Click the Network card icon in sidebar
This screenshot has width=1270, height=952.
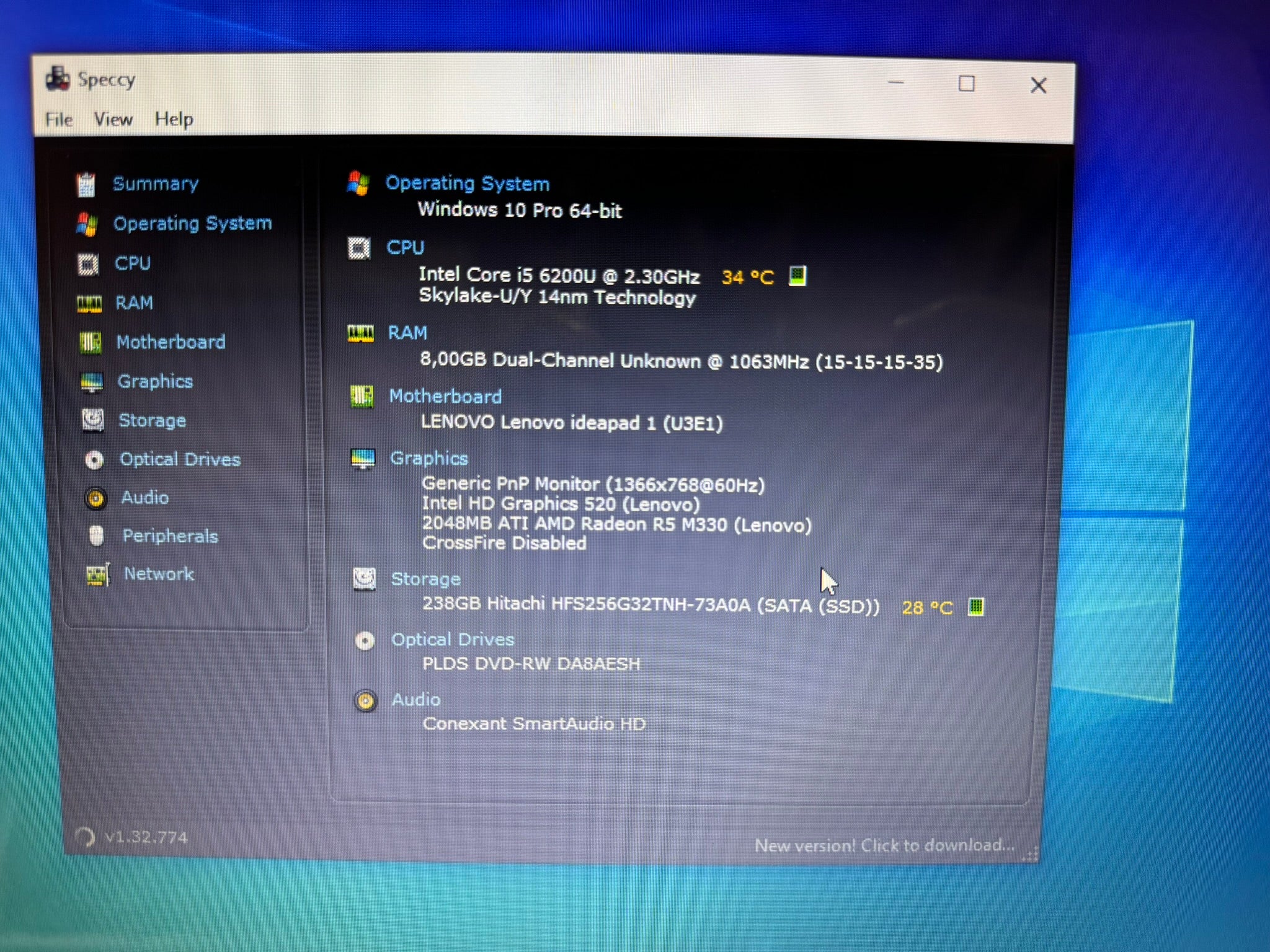[x=98, y=575]
